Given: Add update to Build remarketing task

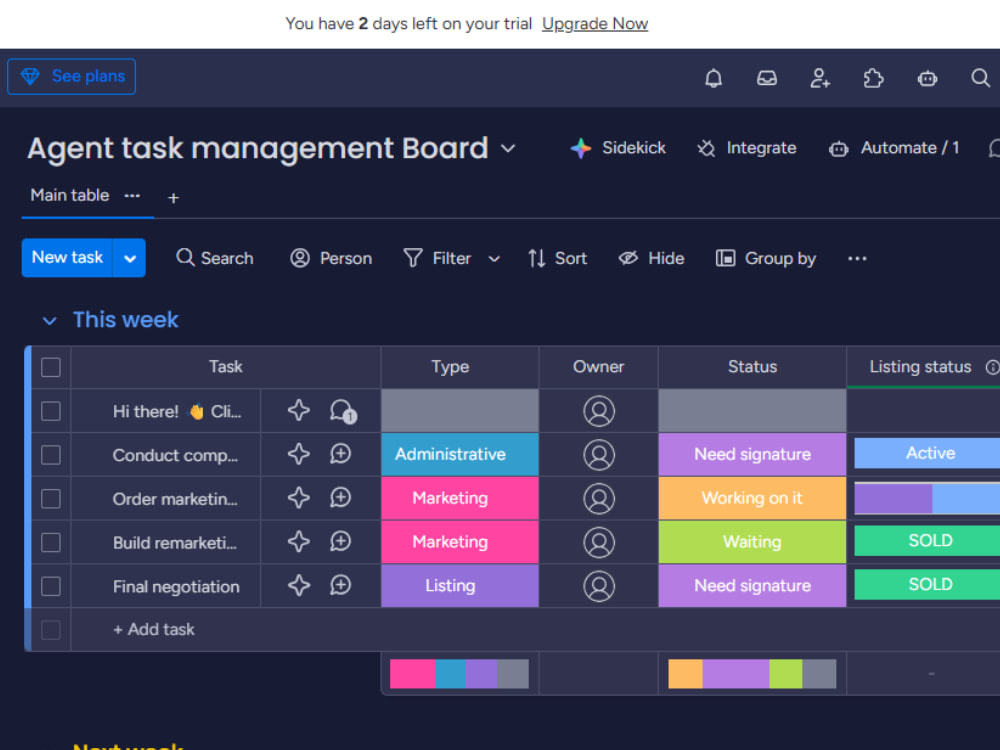Looking at the screenshot, I should [x=341, y=541].
